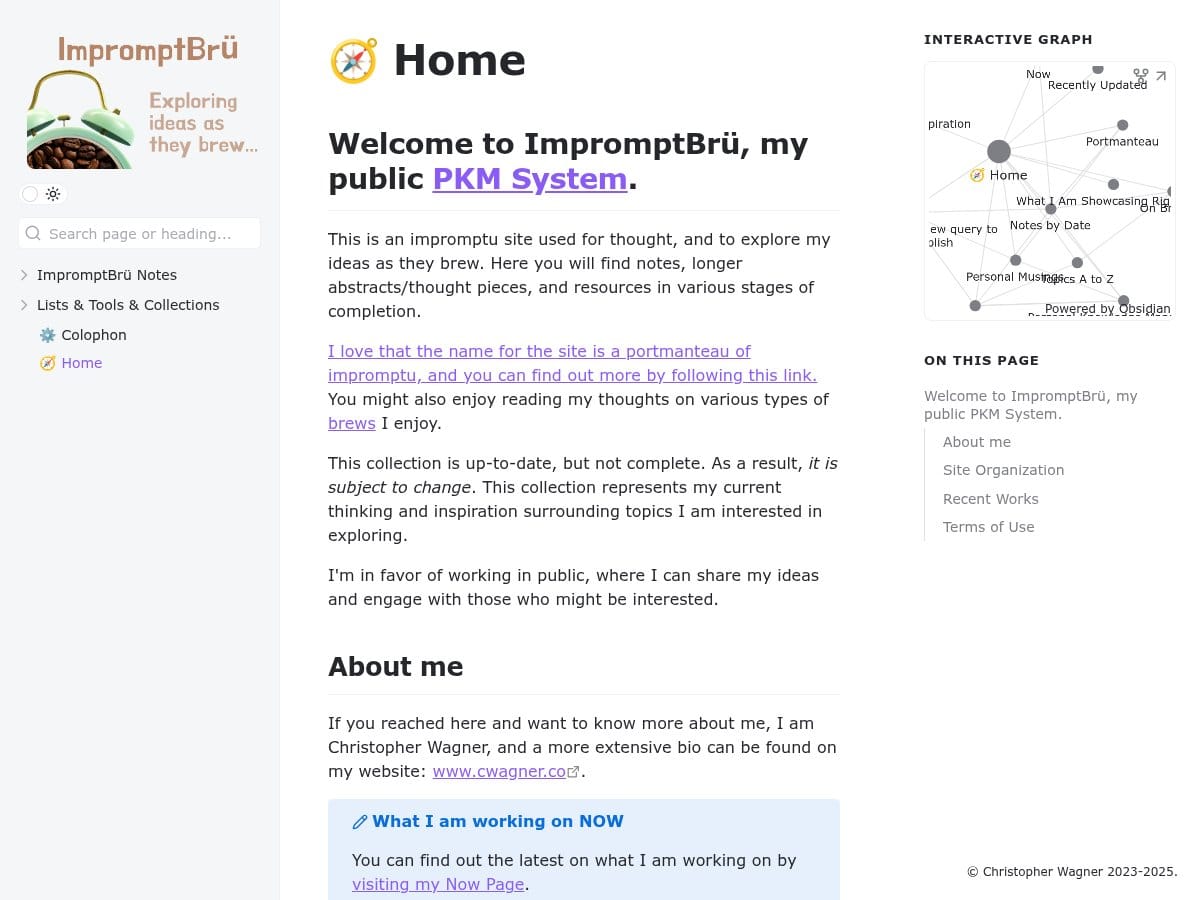1200x900 pixels.
Task: Toggle the light/dark theme switch
Action: [x=42, y=194]
